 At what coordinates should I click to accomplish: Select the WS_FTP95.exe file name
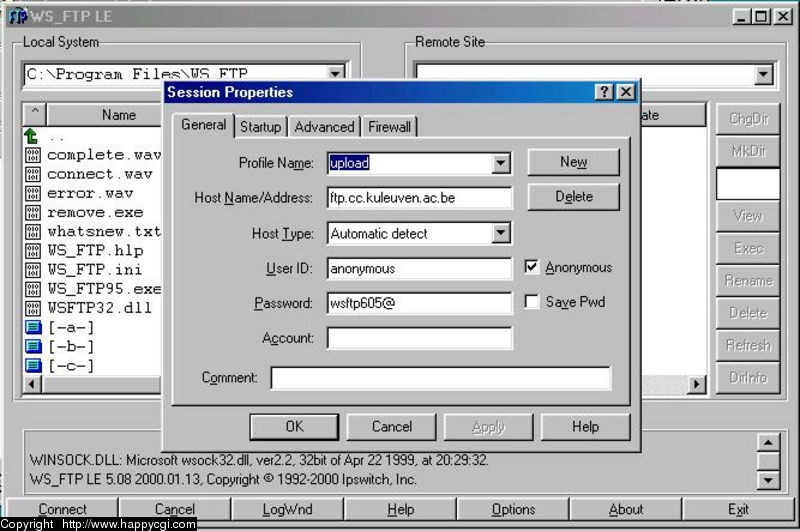[x=104, y=289]
